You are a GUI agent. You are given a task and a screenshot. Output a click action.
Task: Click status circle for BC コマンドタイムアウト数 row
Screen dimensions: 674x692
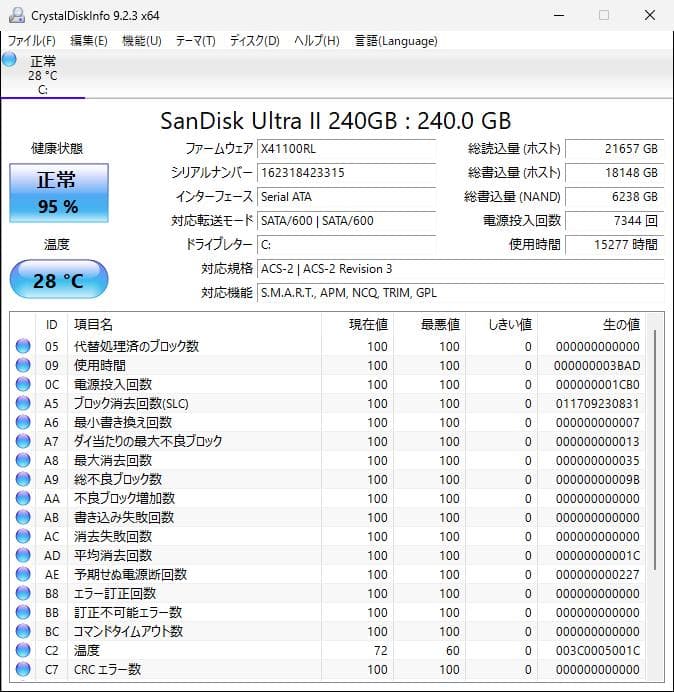click(23, 631)
